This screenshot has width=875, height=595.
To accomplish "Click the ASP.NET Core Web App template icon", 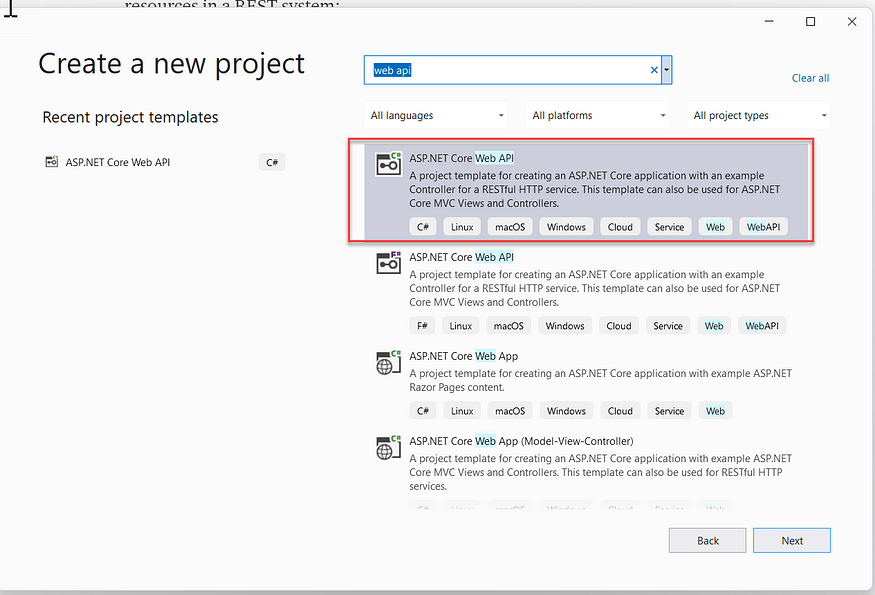I will 388,363.
